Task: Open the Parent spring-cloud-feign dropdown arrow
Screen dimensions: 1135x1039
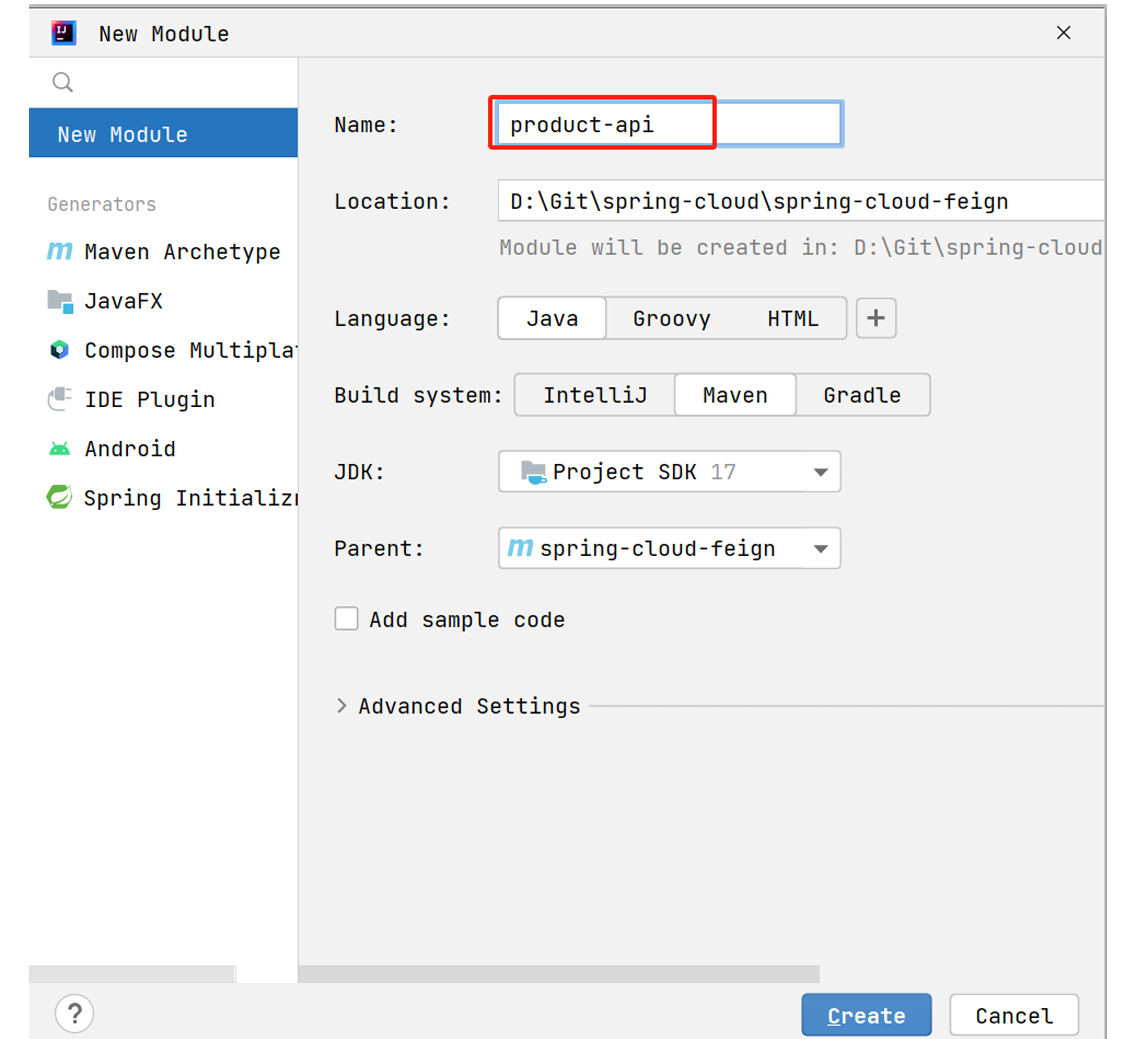Action: point(820,549)
